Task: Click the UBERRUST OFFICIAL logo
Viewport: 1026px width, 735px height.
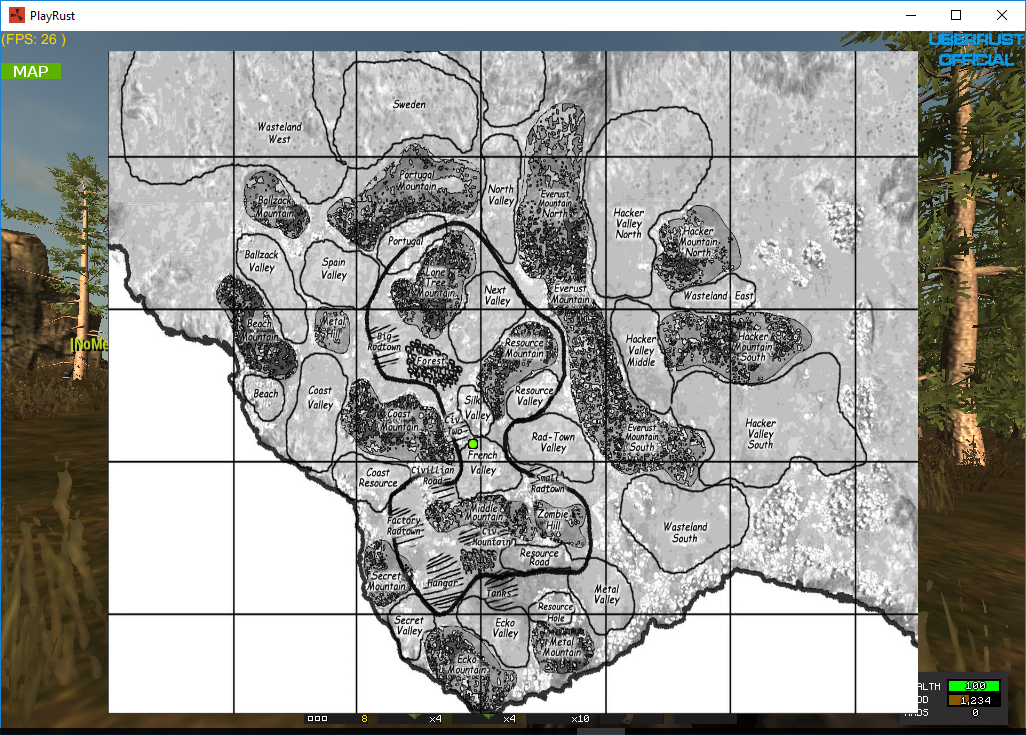Action: point(975,49)
